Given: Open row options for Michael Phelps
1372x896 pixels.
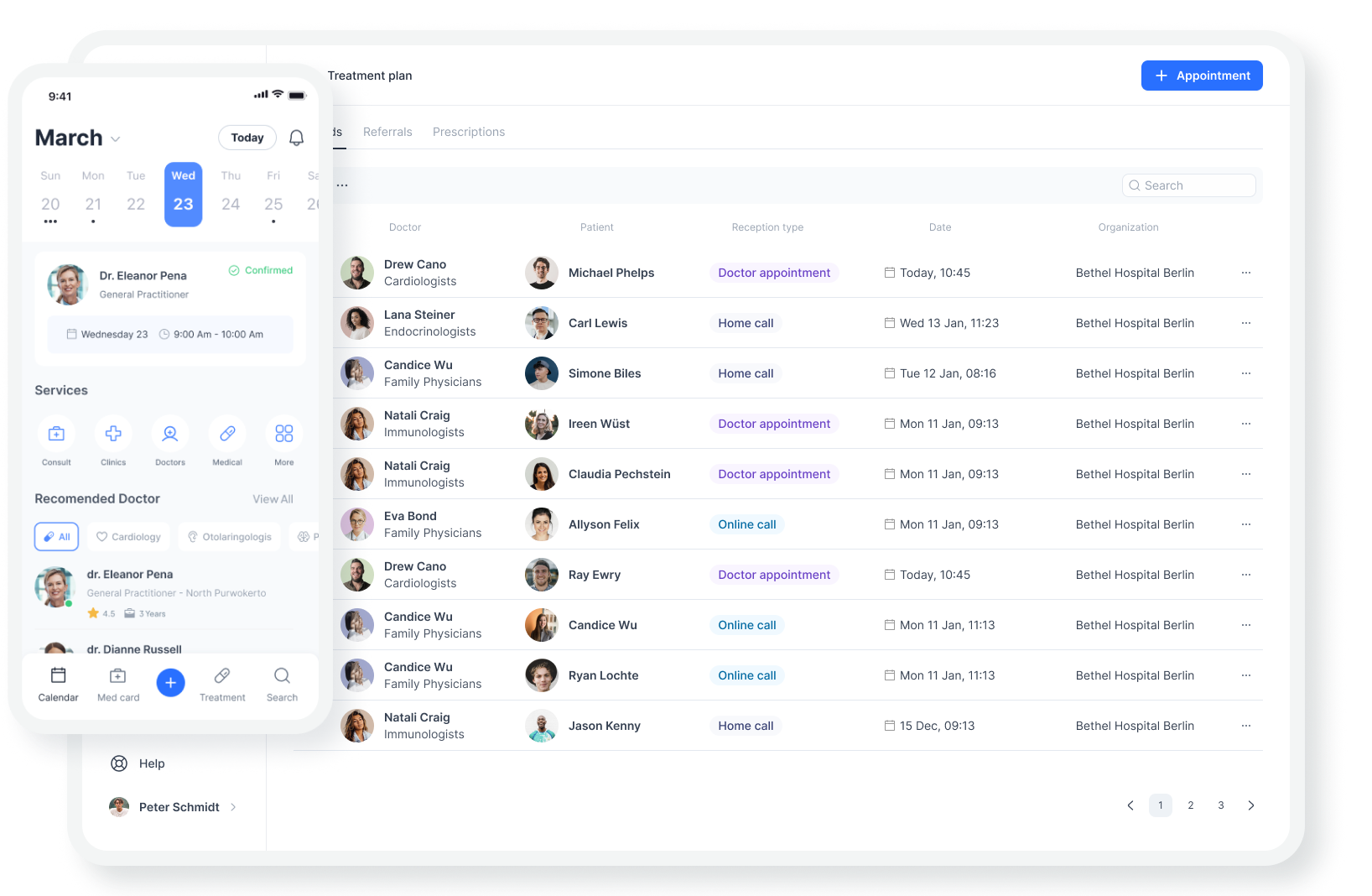Looking at the screenshot, I should [1246, 273].
